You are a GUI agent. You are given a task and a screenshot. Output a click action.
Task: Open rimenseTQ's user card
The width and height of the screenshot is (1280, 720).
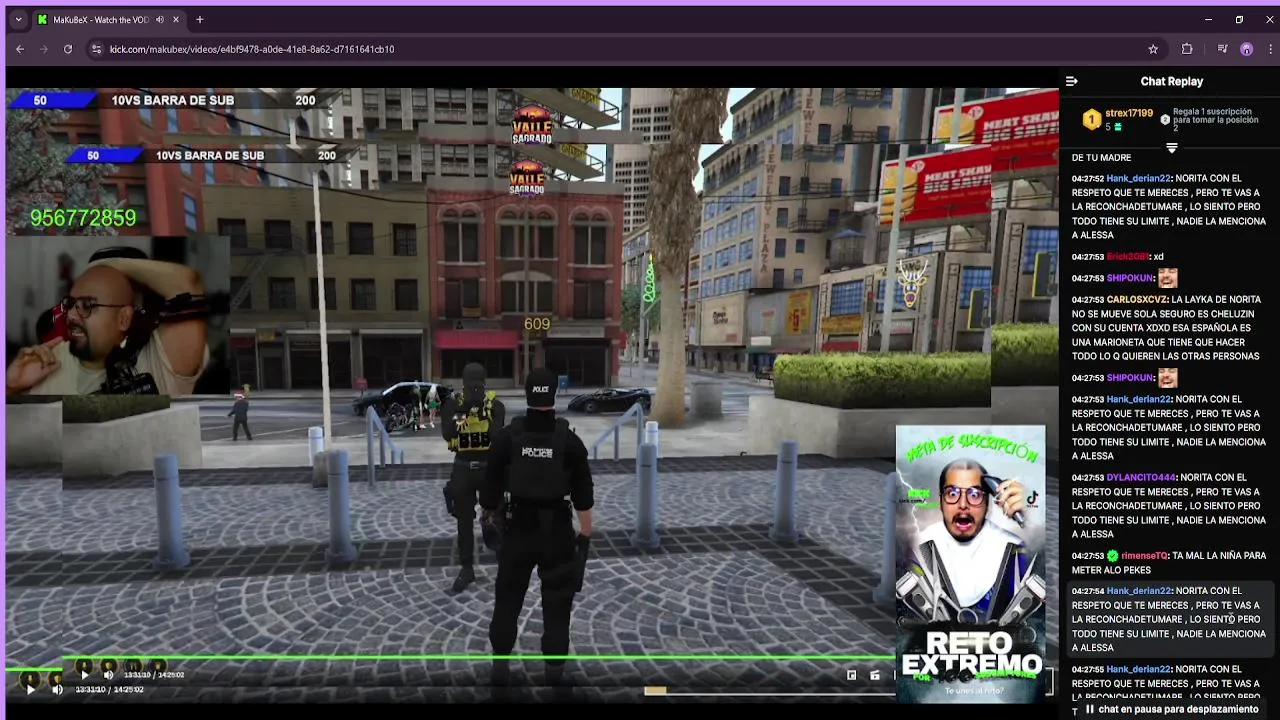(1145, 556)
